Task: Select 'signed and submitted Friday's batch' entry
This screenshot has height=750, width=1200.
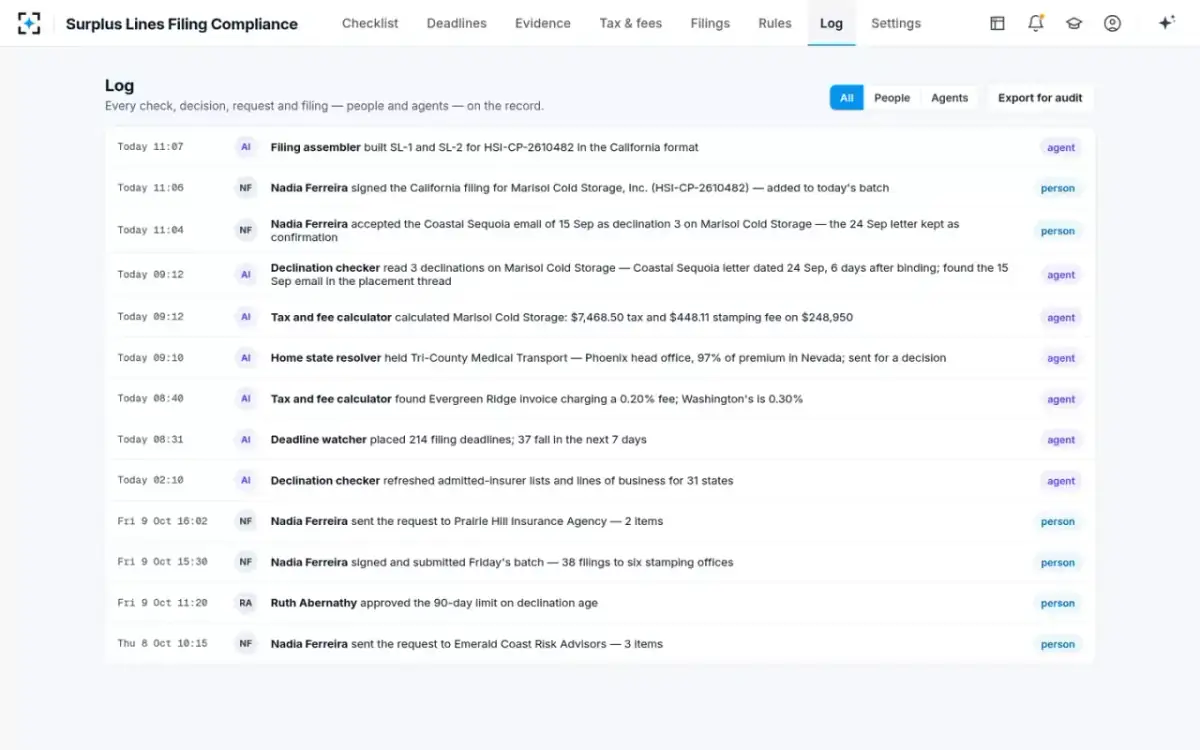Action: [x=600, y=562]
